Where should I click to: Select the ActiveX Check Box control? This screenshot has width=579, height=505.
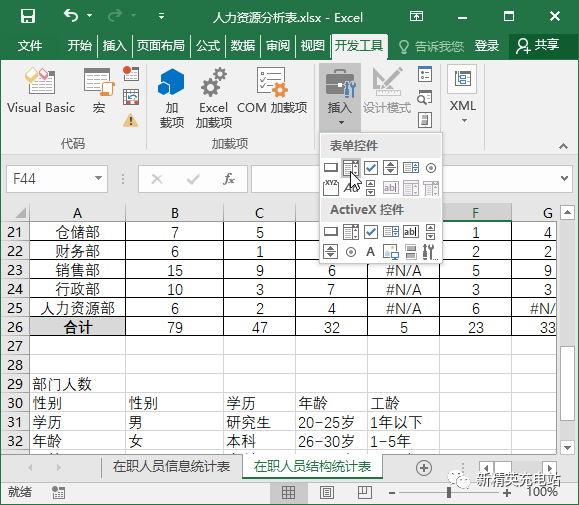pos(371,232)
